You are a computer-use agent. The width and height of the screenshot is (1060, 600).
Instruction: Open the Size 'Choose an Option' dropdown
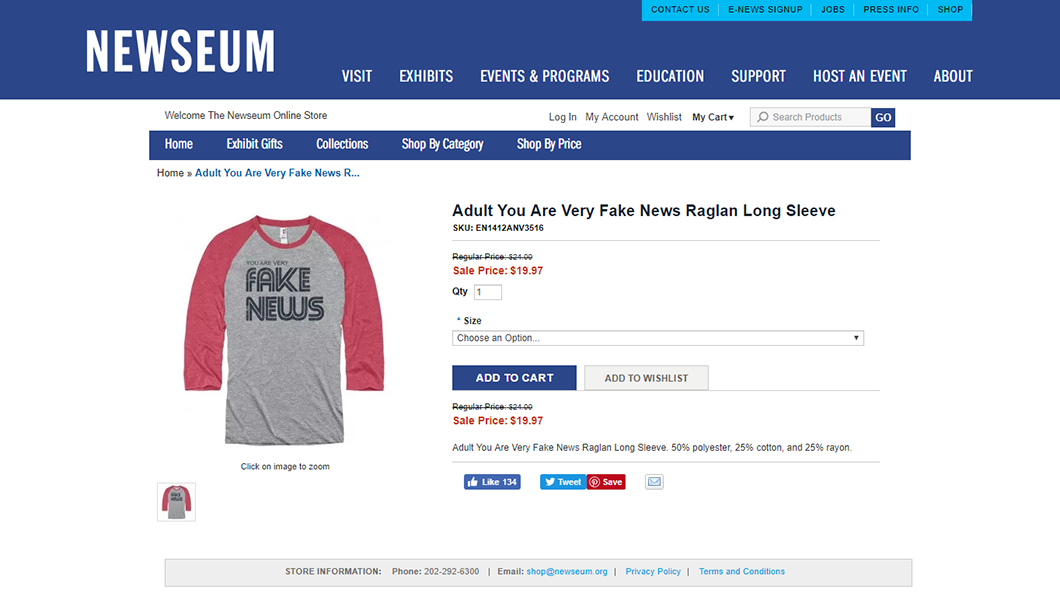click(657, 337)
